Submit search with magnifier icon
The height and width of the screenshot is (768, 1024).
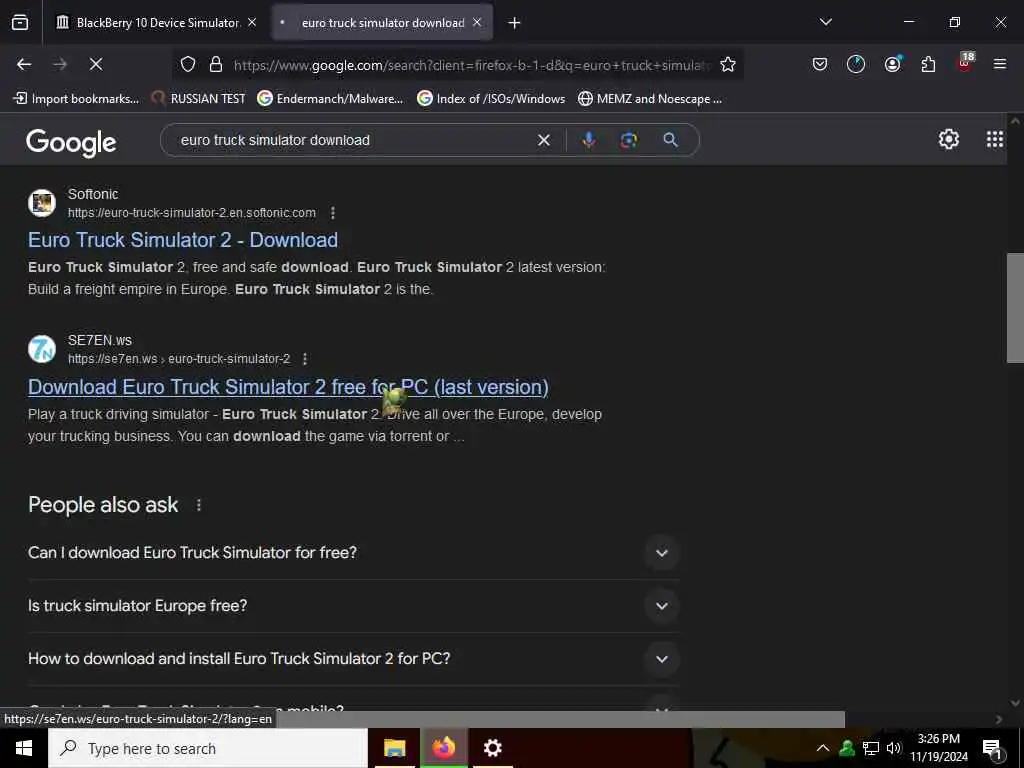pos(670,140)
